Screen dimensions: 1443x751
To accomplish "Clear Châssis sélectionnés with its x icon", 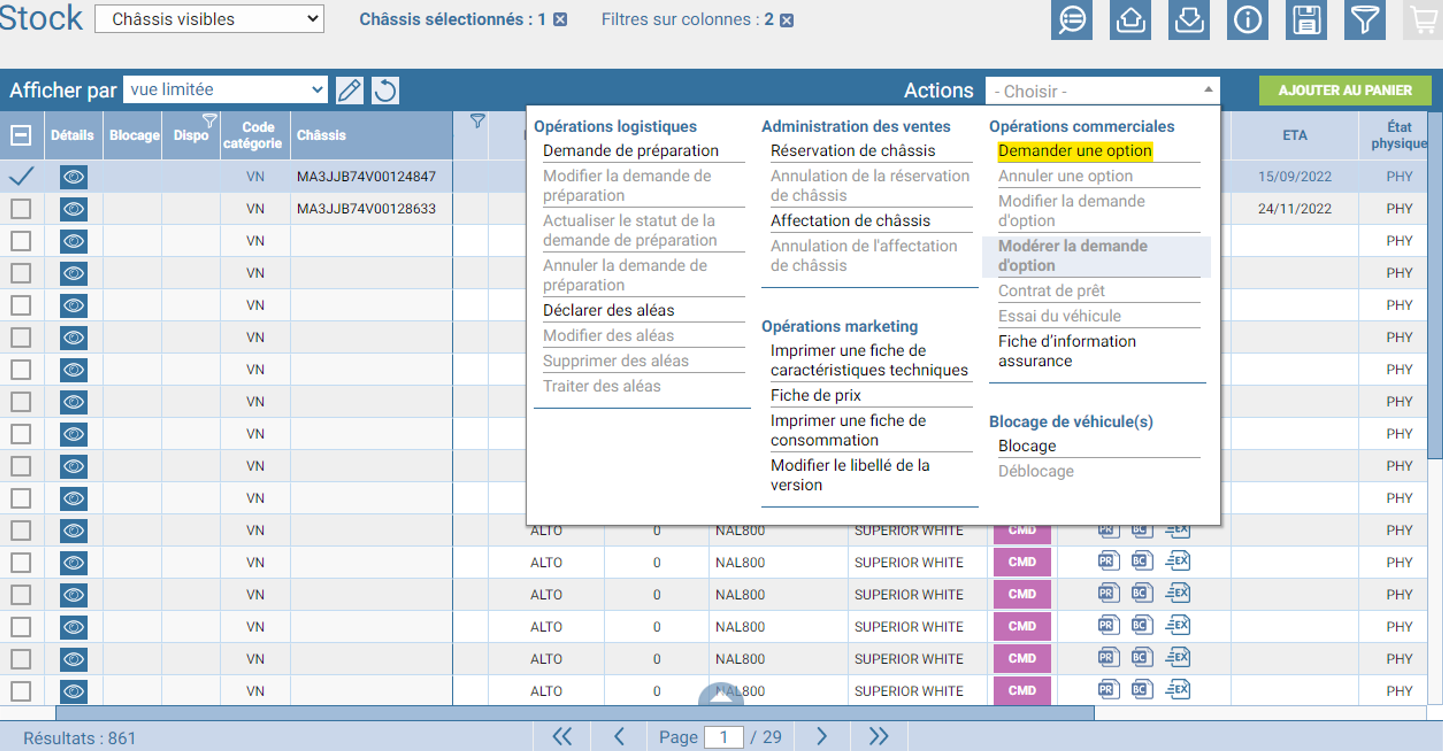I will (560, 20).
